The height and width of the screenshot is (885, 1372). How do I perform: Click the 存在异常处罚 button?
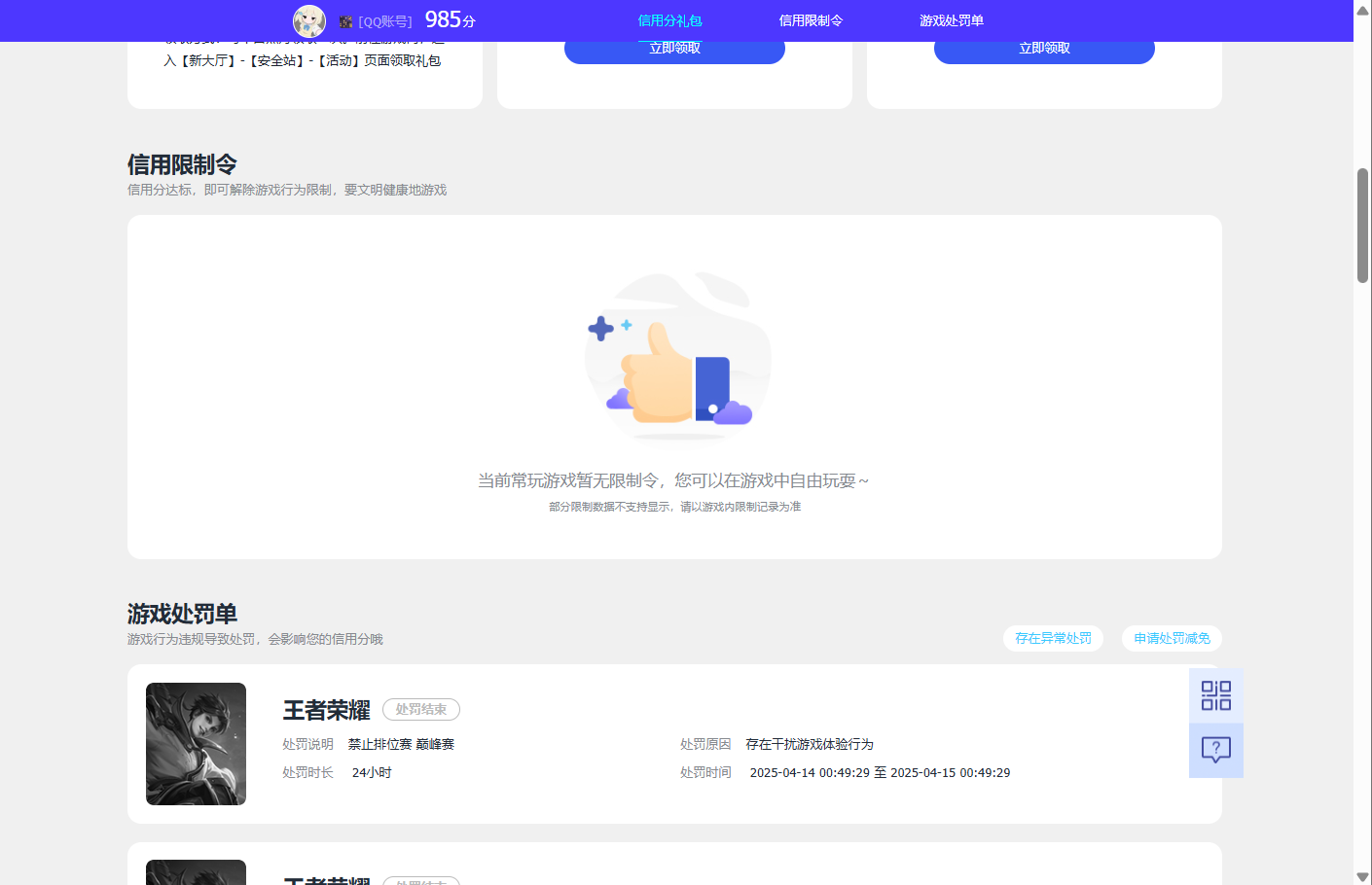1053,638
